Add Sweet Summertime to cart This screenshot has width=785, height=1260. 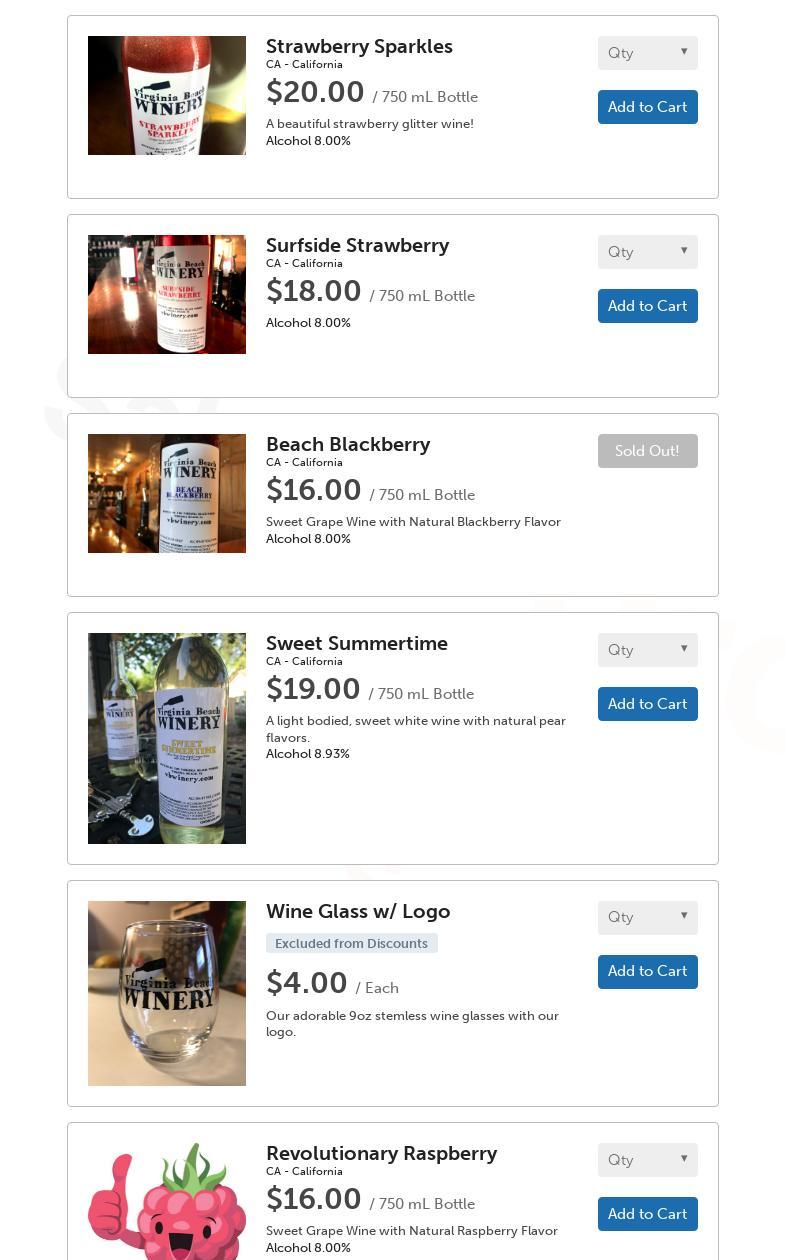(x=647, y=704)
